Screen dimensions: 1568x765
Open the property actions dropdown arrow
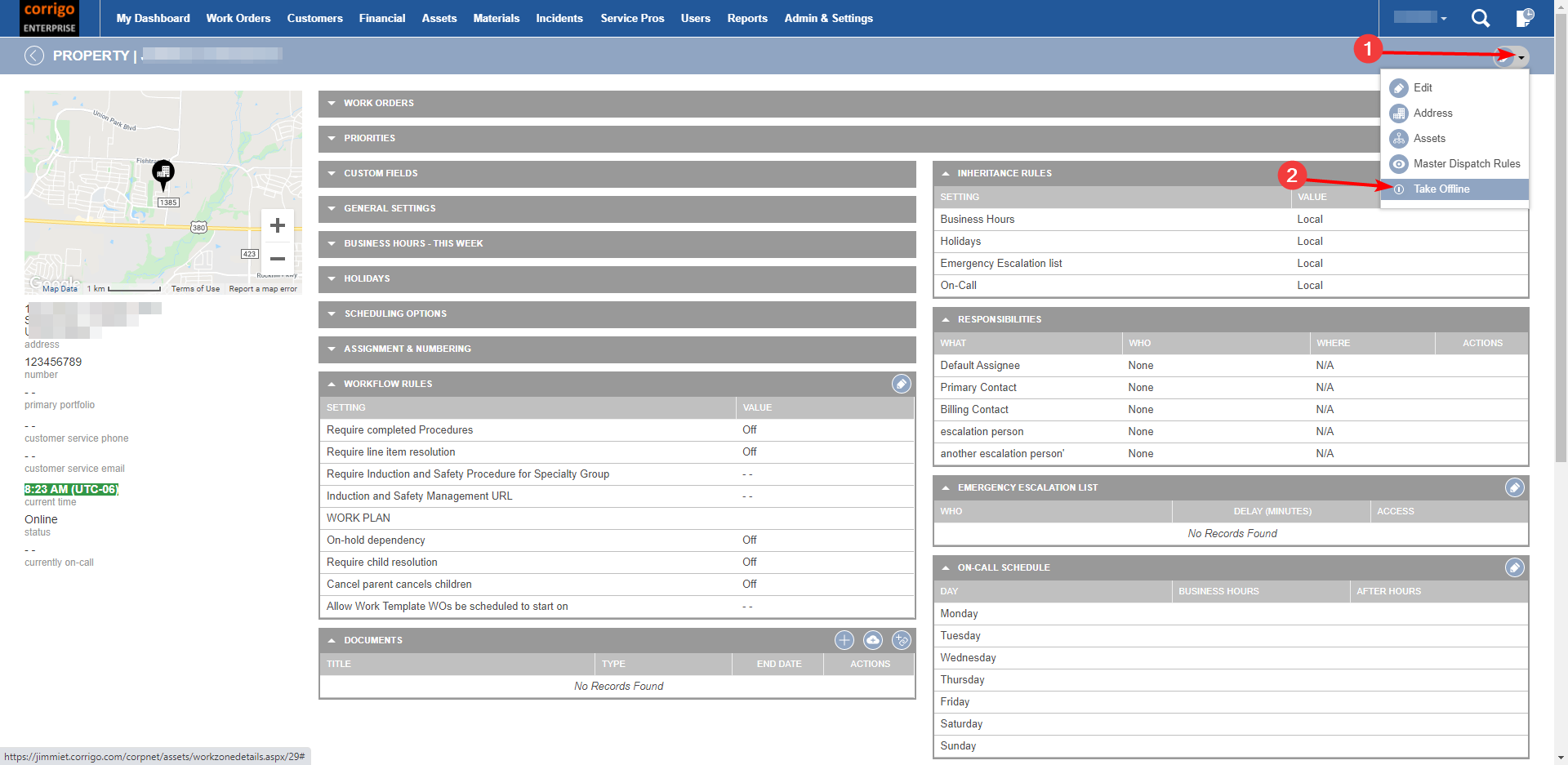tap(1520, 57)
